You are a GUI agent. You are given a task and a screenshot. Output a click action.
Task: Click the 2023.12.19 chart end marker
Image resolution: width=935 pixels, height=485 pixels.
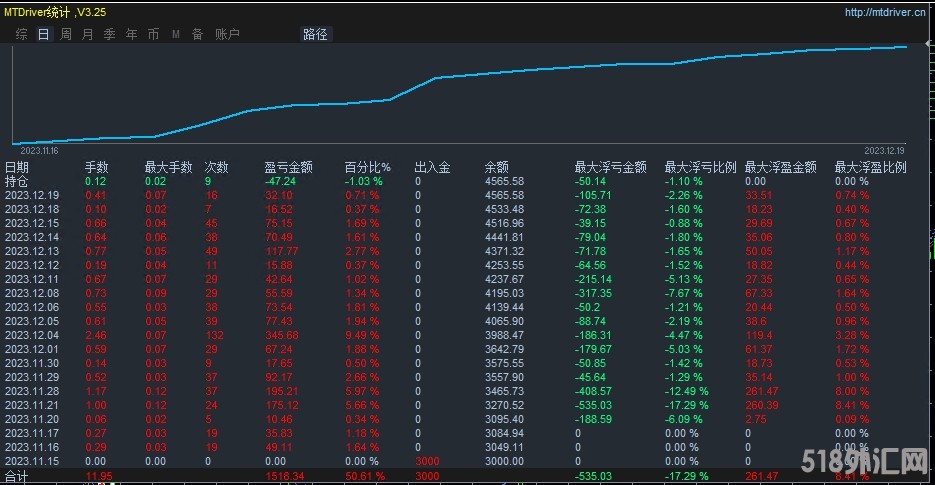click(884, 151)
